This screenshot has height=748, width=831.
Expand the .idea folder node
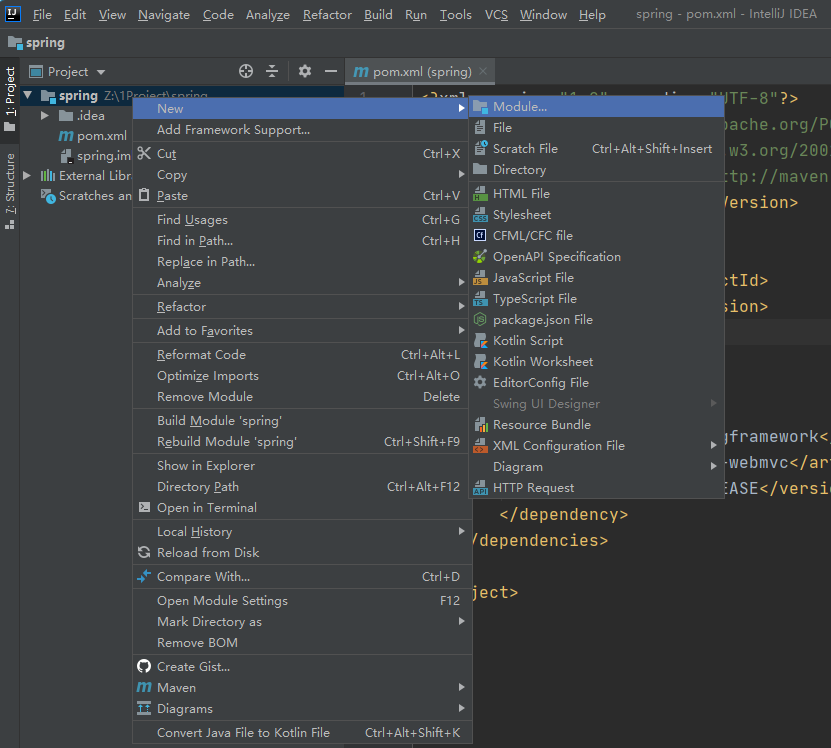(45, 116)
